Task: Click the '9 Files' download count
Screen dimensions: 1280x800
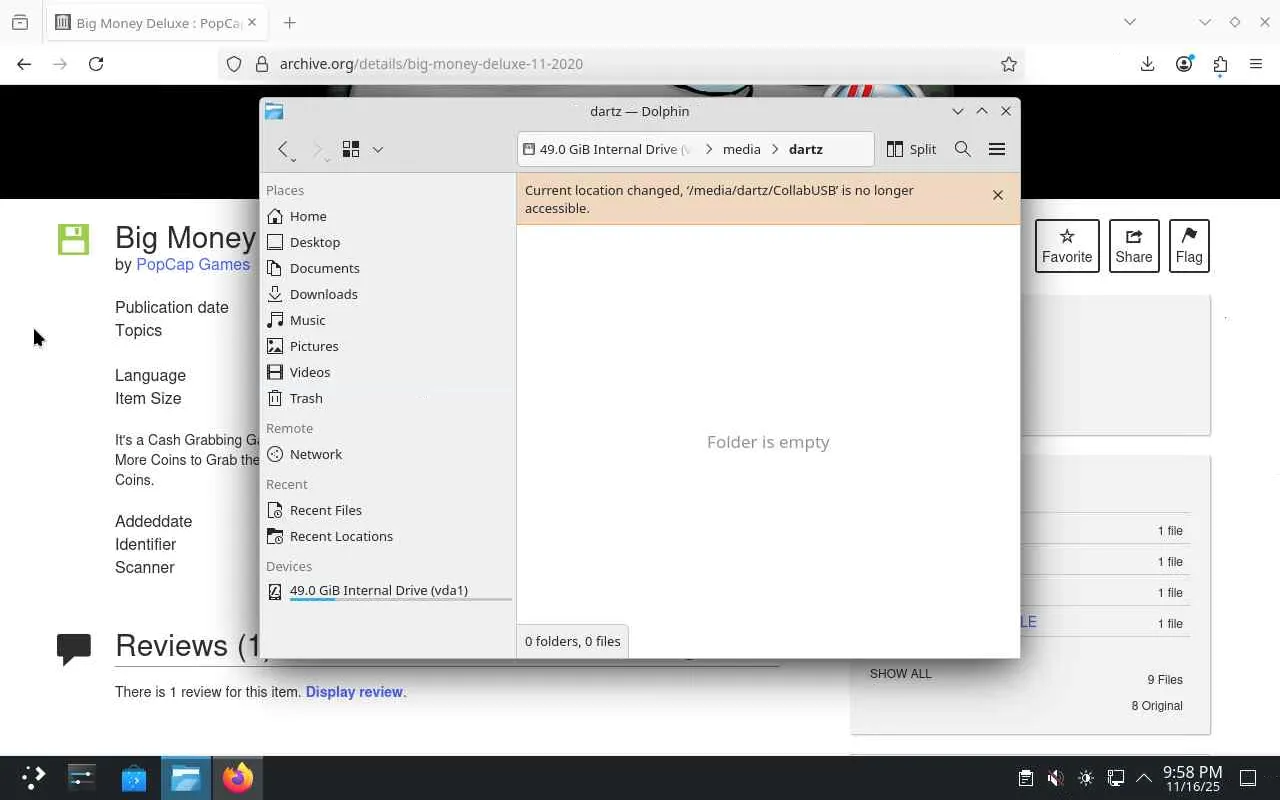Action: pos(1165,680)
